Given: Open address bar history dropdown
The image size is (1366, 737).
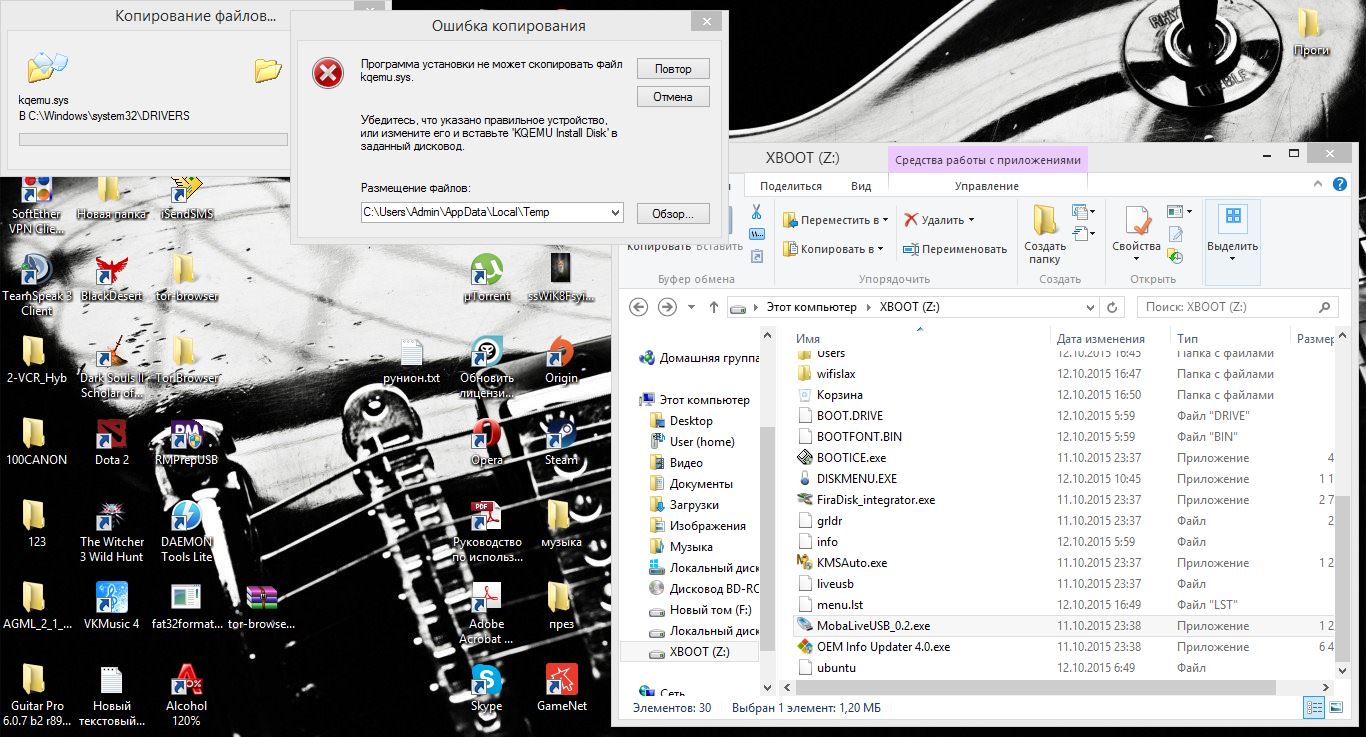Looking at the screenshot, I should point(1091,307).
